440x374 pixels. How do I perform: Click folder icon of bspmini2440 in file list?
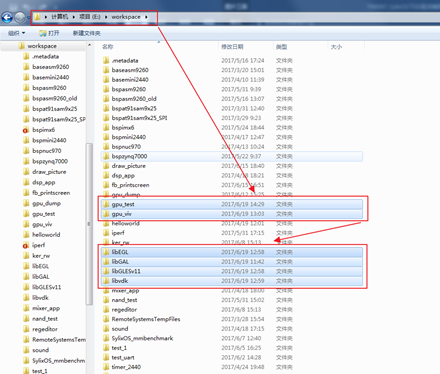pos(106,137)
